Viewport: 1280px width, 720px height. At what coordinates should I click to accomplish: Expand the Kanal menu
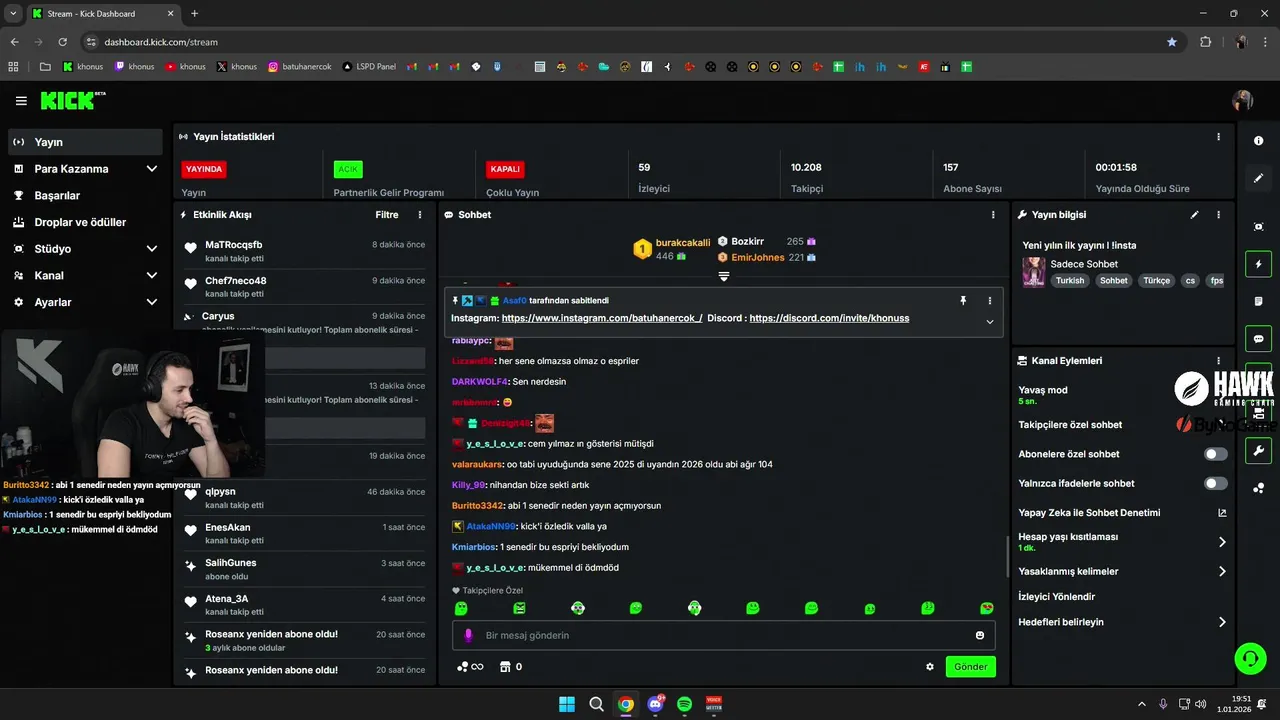pyautogui.click(x=152, y=275)
